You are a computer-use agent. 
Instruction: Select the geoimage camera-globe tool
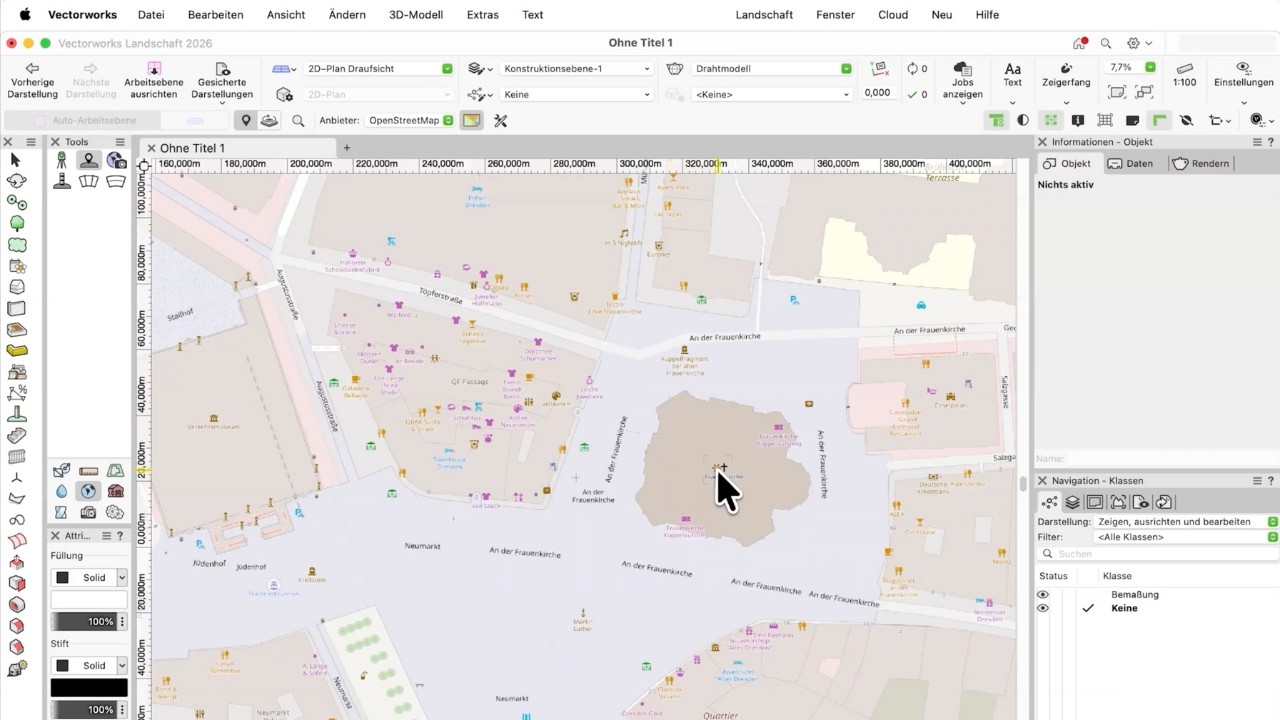(117, 160)
